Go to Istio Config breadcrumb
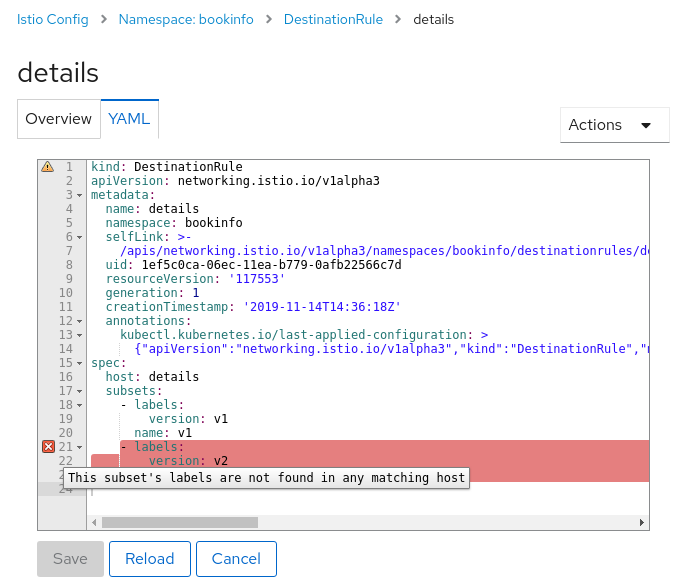679x585 pixels. pyautogui.click(x=52, y=19)
